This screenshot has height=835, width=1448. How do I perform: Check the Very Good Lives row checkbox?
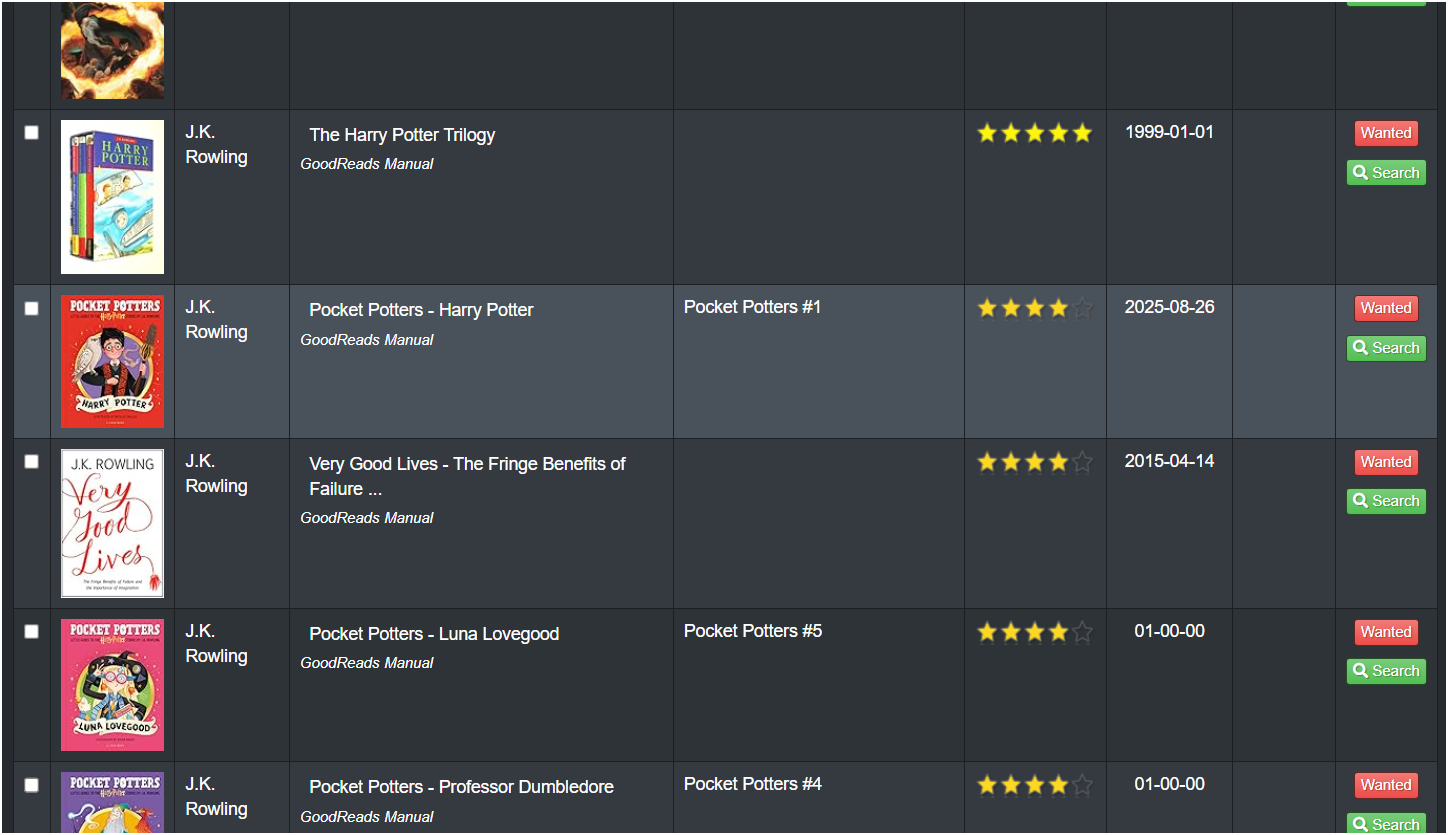[x=32, y=462]
